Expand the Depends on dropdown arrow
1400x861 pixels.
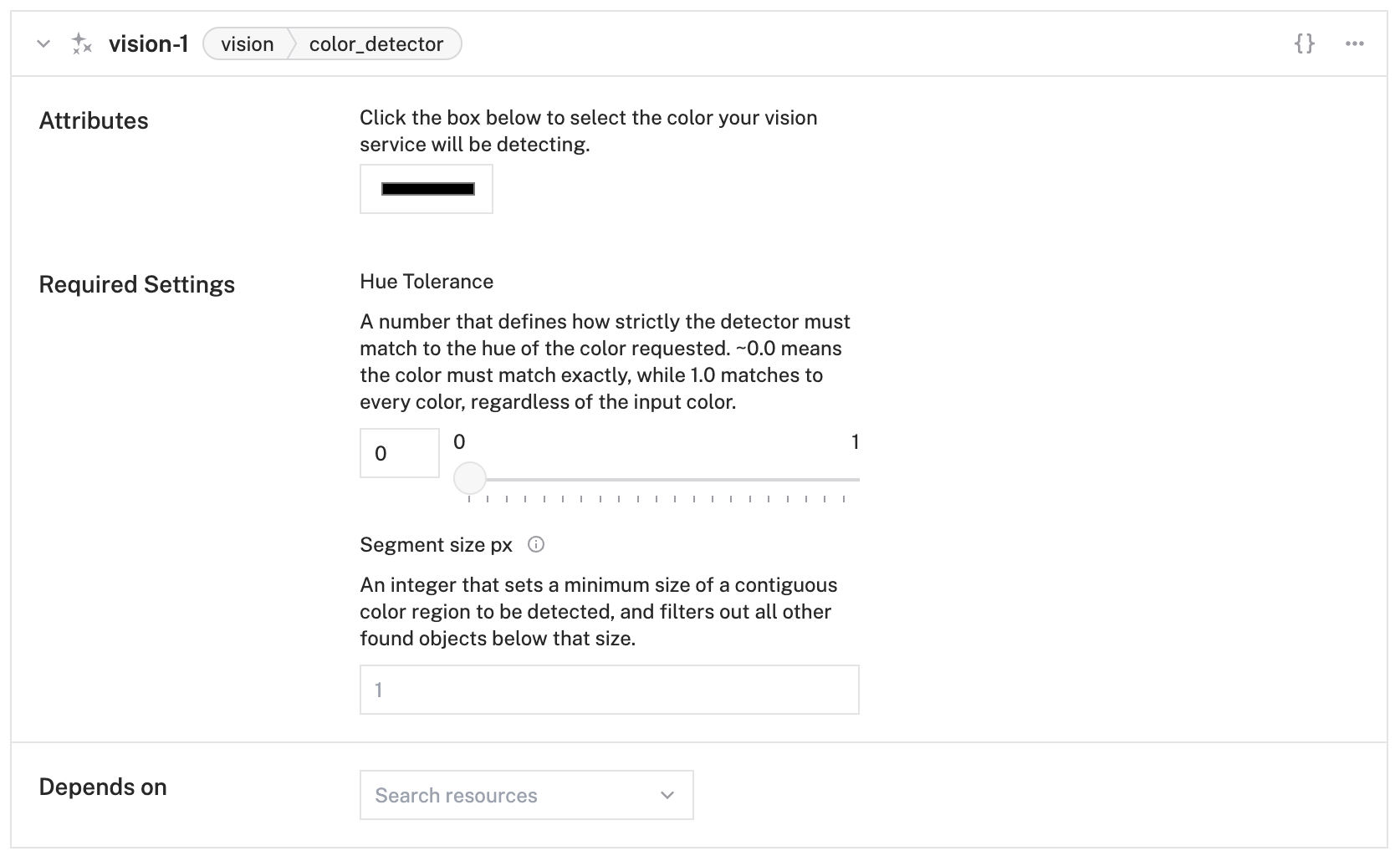[x=667, y=795]
